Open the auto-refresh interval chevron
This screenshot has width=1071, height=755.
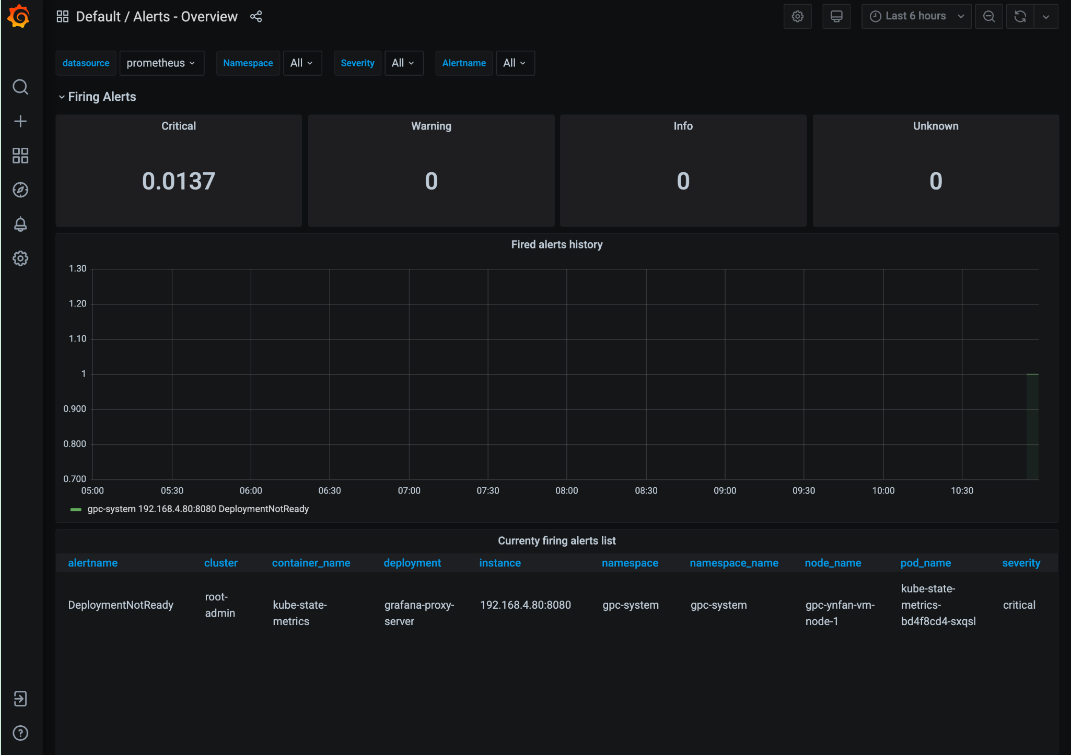[x=1047, y=16]
